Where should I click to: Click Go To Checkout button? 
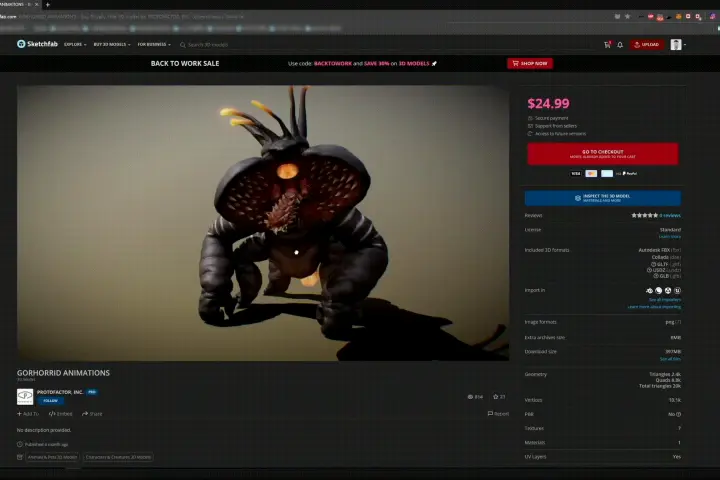[x=602, y=154]
